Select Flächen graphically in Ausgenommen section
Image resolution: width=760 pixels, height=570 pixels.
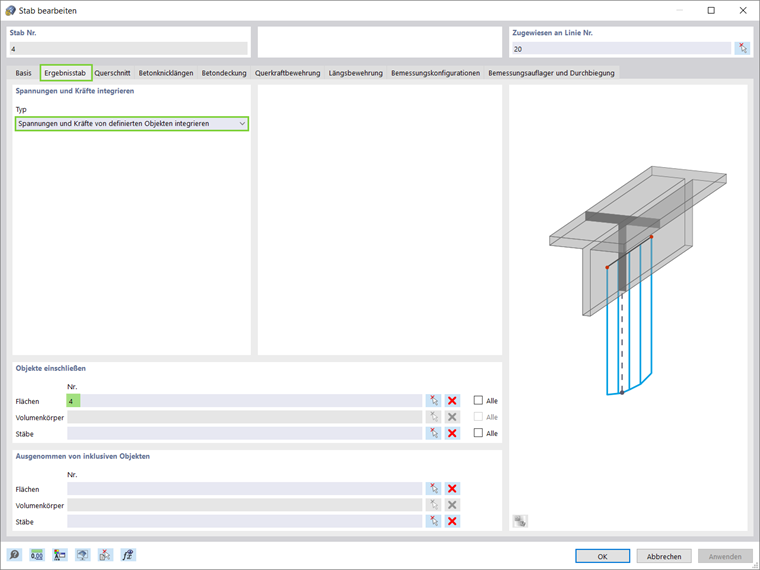433,489
